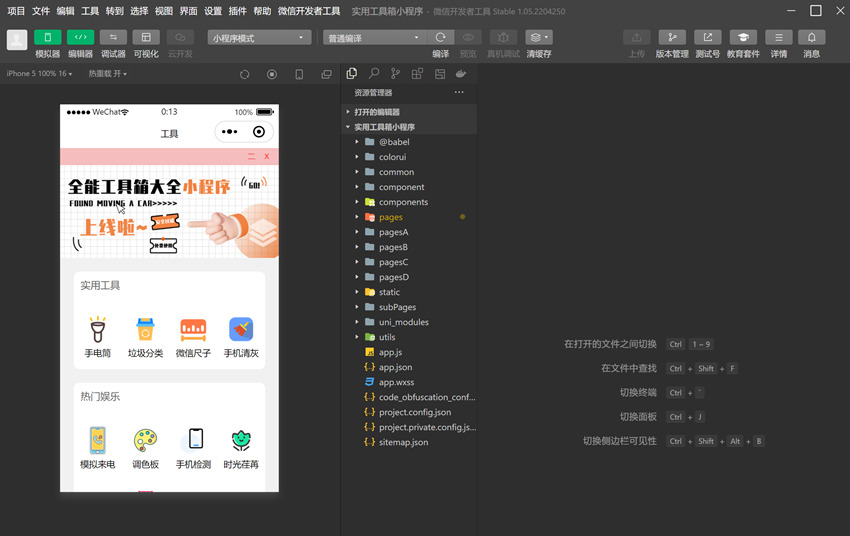Select the explorer files icon

tap(352, 74)
